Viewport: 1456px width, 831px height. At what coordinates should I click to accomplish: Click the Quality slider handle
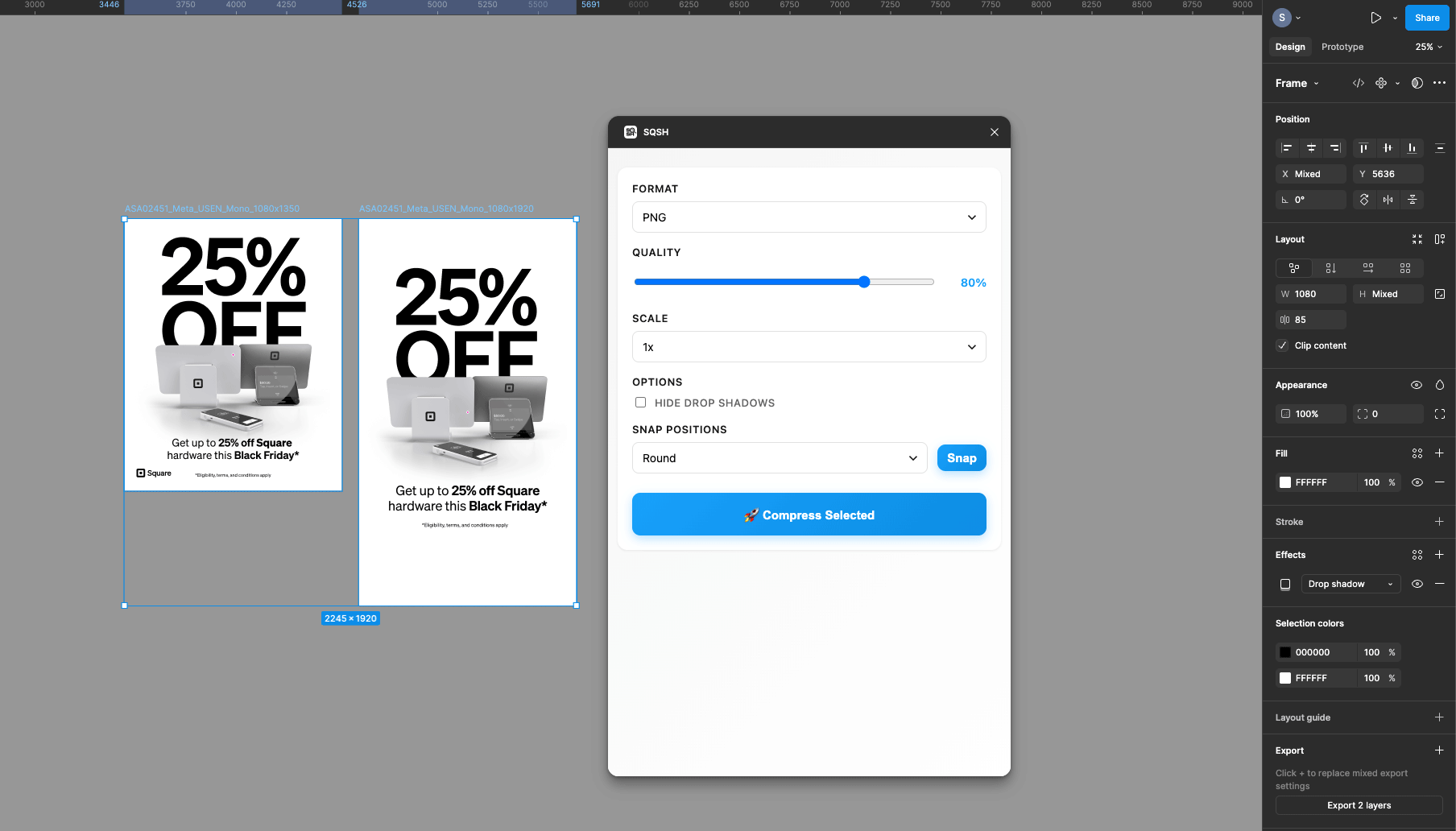click(864, 282)
